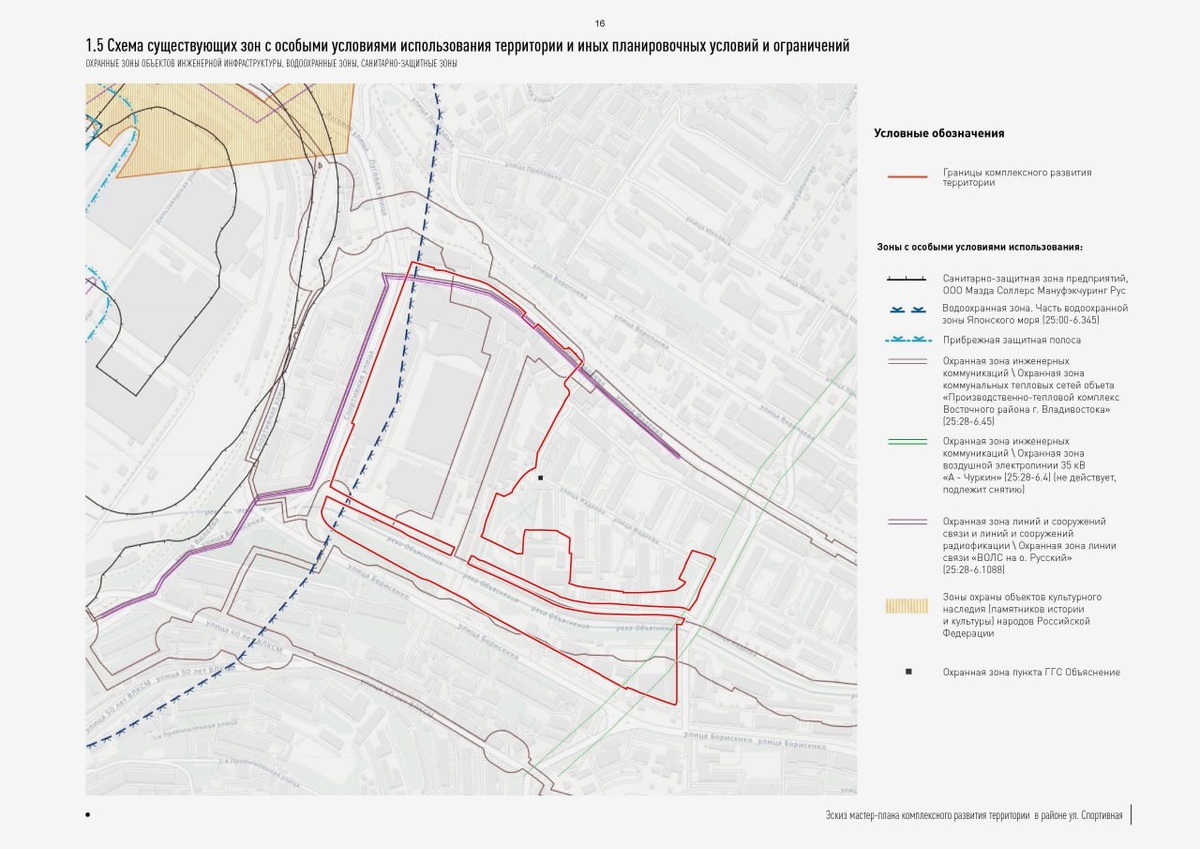
Task: Click the black dot in the footer
Action: [88, 815]
